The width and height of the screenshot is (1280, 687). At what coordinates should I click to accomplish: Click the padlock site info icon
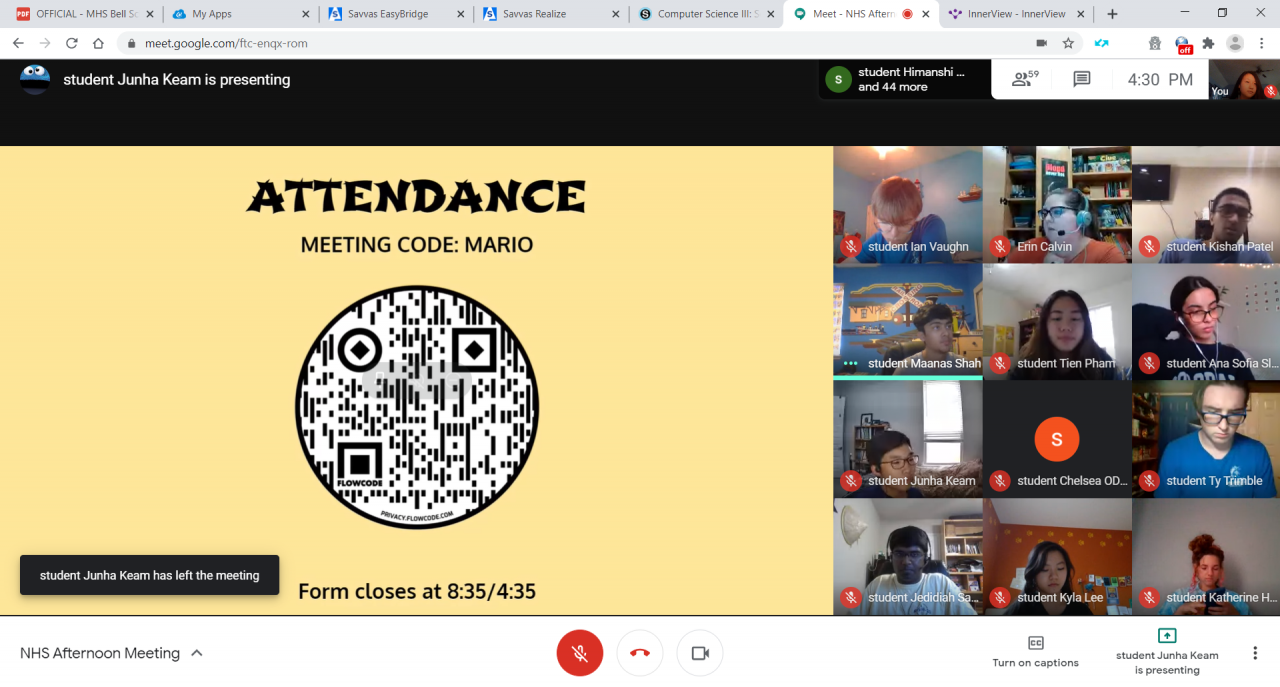132,43
